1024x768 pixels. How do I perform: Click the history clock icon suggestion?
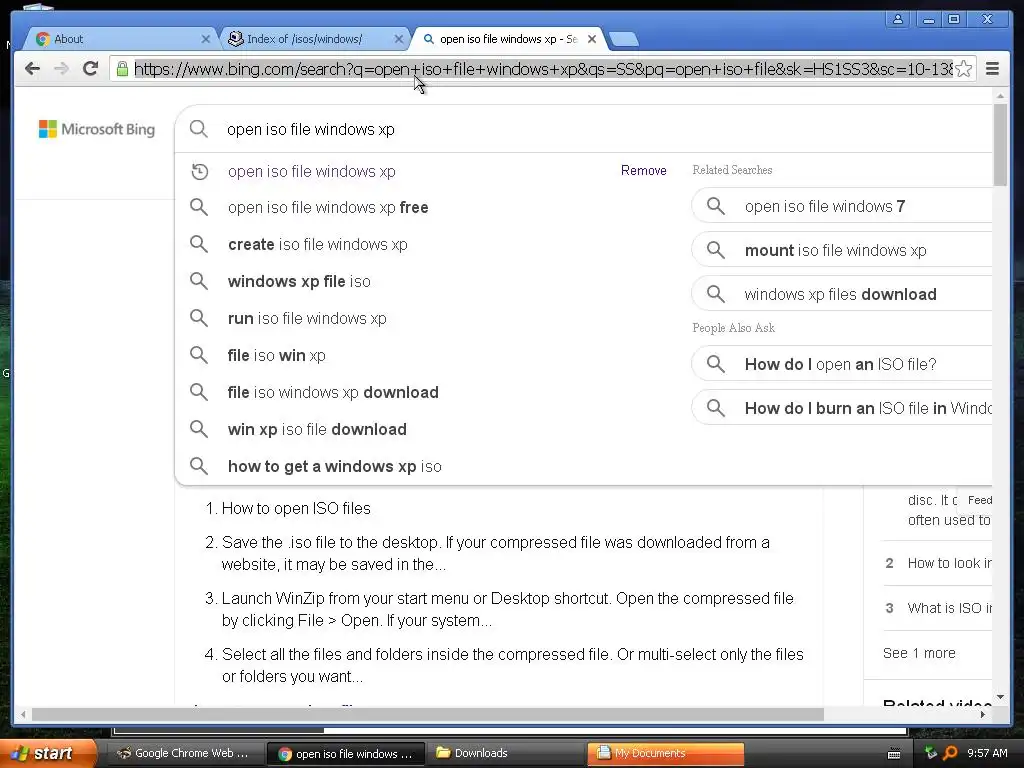coord(199,171)
